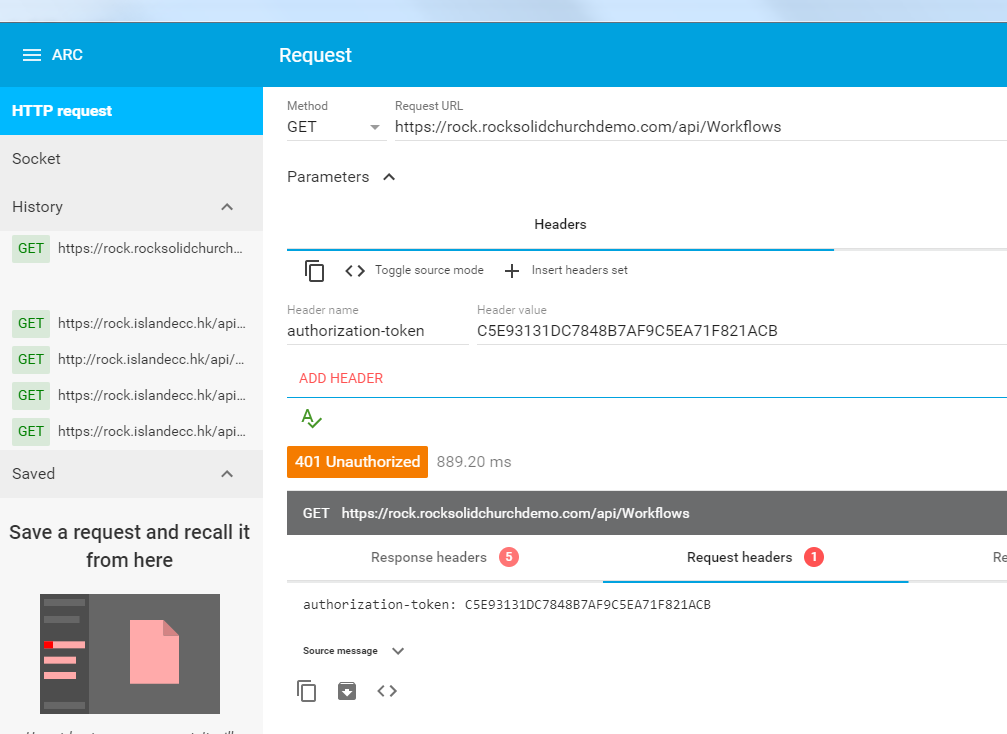This screenshot has height=734, width=1007.
Task: Click the plus icon for Insert headers set
Action: (x=512, y=271)
